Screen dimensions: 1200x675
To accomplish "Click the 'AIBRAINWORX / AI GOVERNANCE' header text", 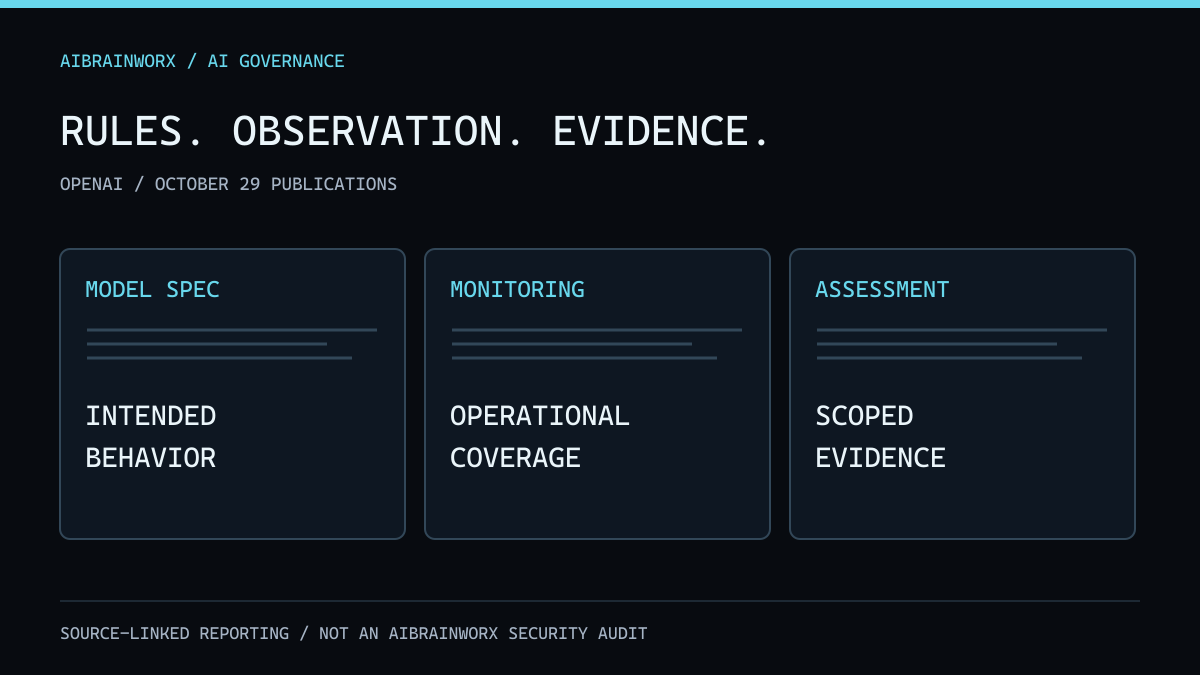I will point(202,61).
